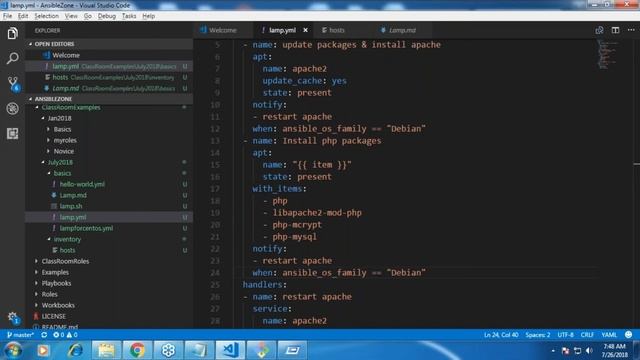Open Google Chrome from the taskbar
This screenshot has height=360, width=640.
click(138, 350)
